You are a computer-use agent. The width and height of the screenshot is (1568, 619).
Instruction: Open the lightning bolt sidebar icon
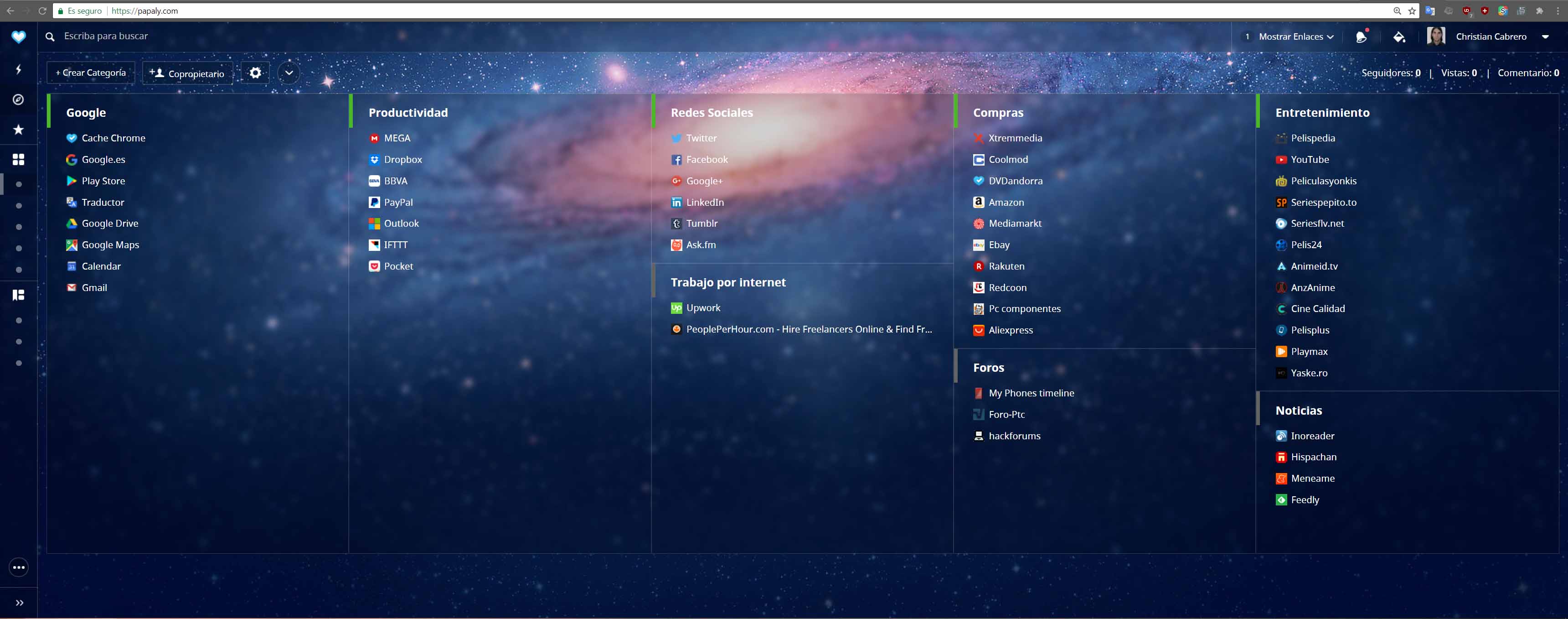(18, 69)
